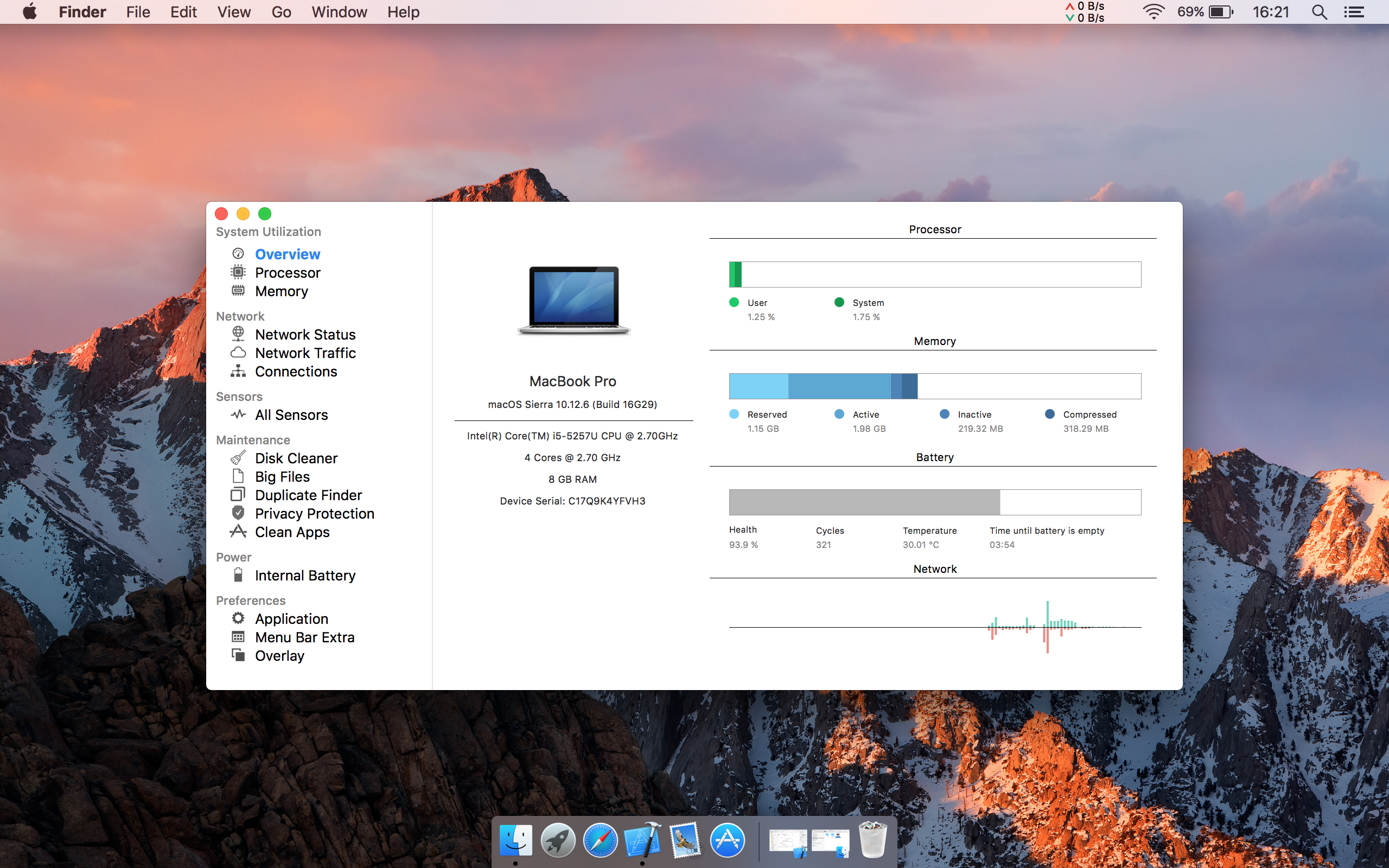The height and width of the screenshot is (868, 1389).
Task: Click the battery level bar
Action: click(x=935, y=502)
